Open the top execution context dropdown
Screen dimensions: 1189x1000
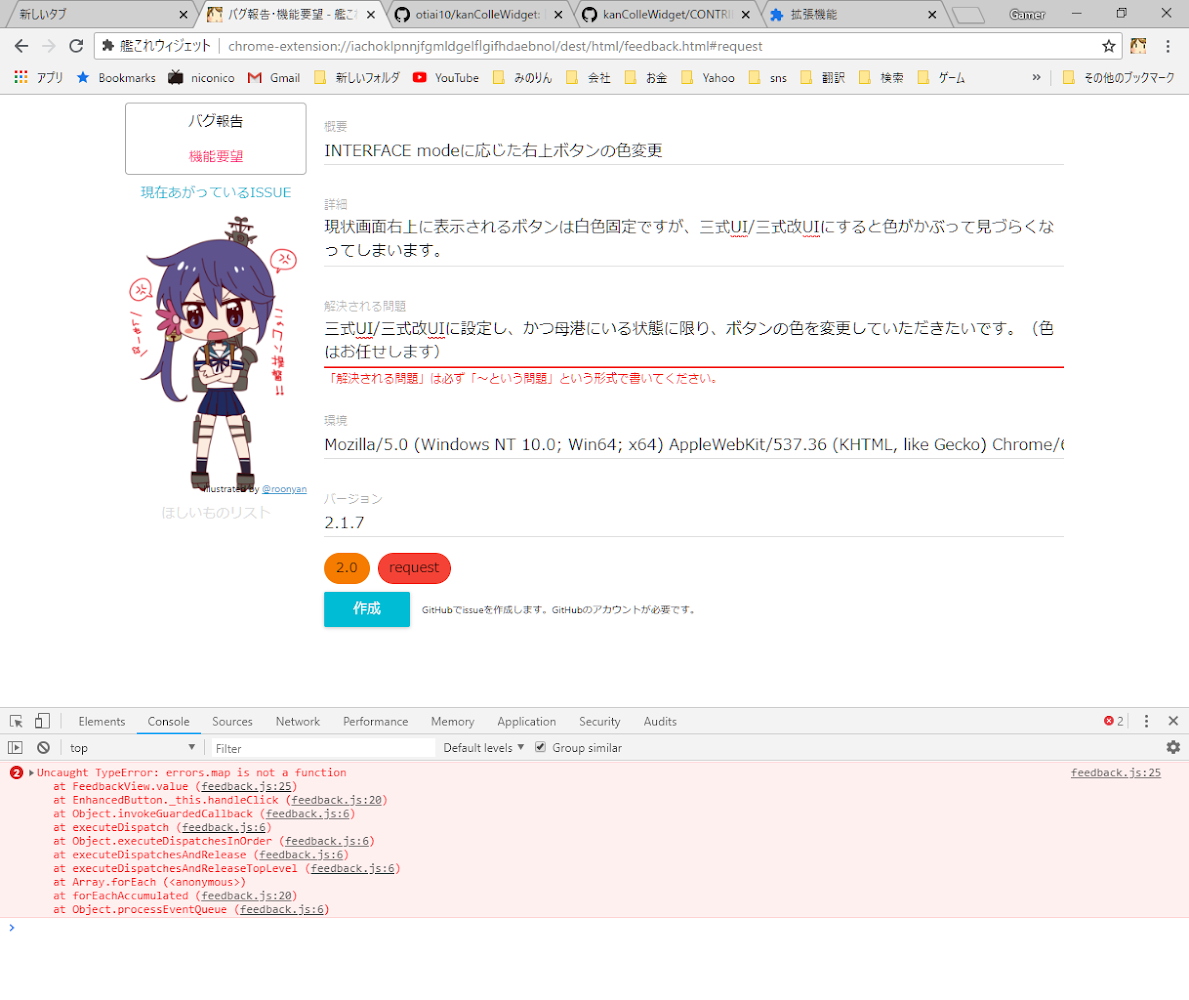[x=132, y=748]
